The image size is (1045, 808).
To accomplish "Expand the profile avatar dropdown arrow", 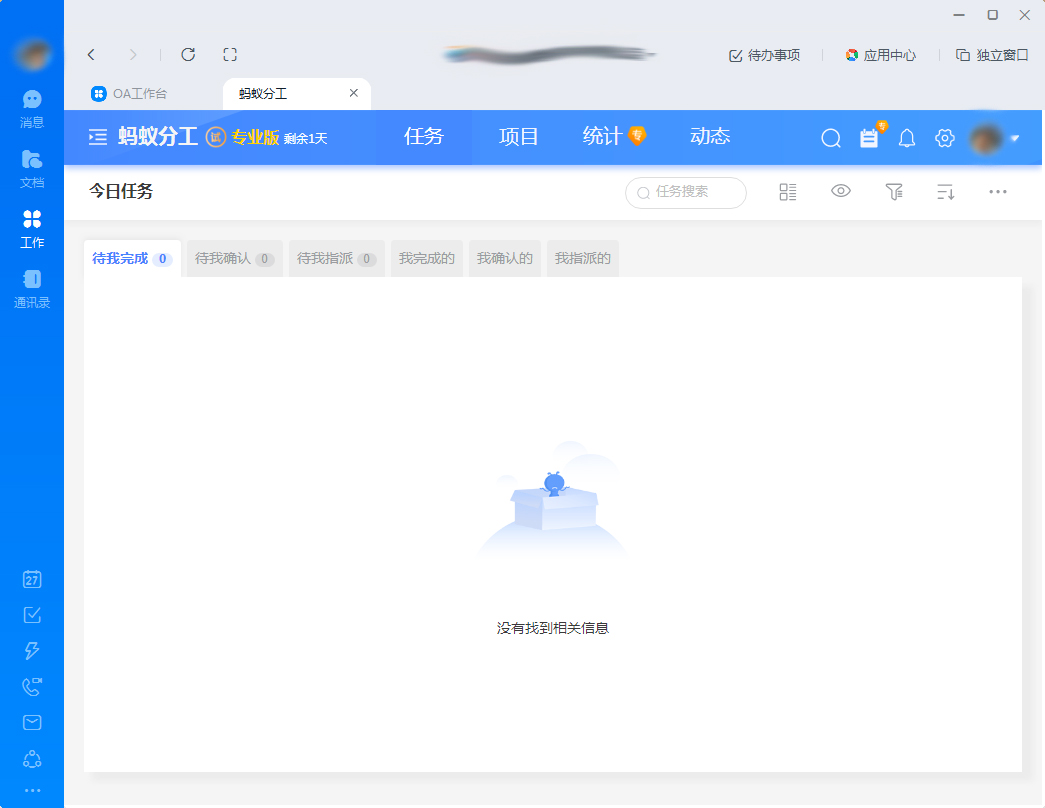I will tap(1013, 138).
